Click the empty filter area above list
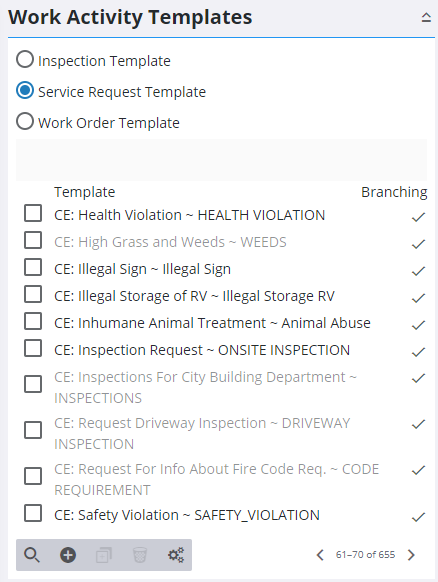This screenshot has height=582, width=438. coord(221,160)
